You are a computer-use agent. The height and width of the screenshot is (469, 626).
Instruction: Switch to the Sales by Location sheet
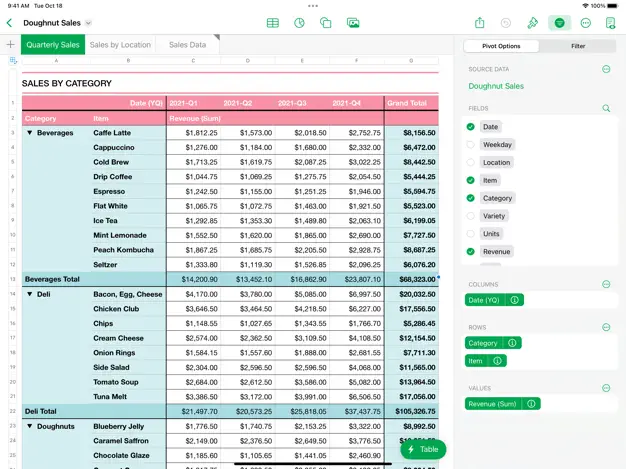[120, 45]
